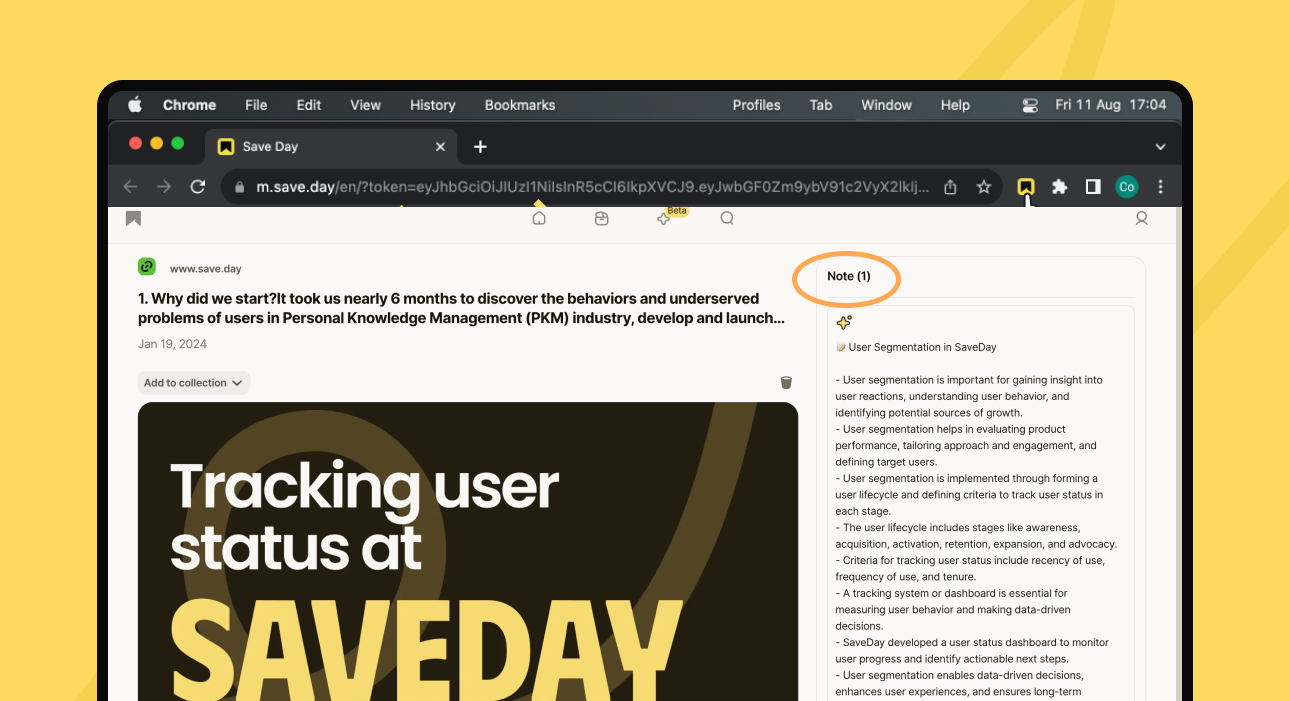Close the Save Day tab

click(x=440, y=147)
